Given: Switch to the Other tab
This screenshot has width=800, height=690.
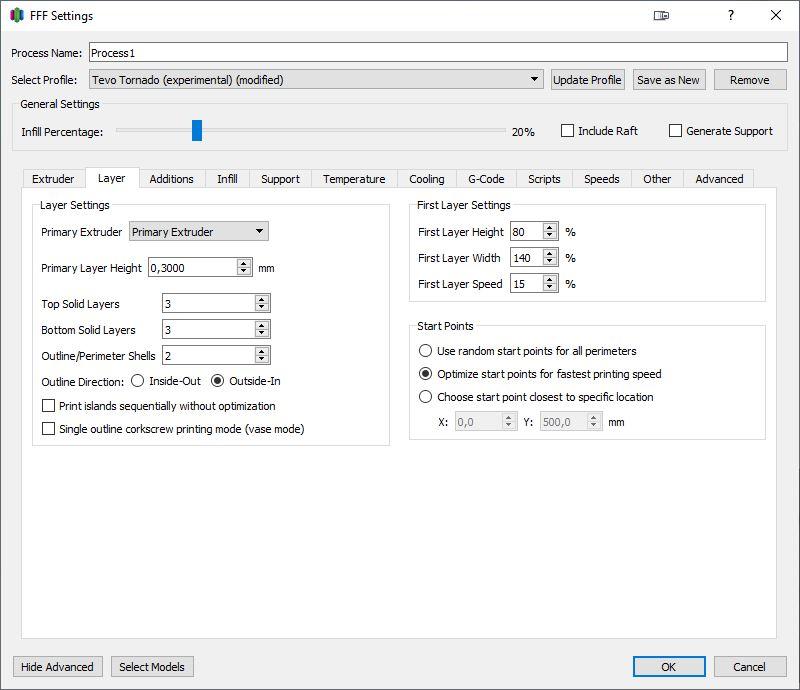Looking at the screenshot, I should 657,179.
